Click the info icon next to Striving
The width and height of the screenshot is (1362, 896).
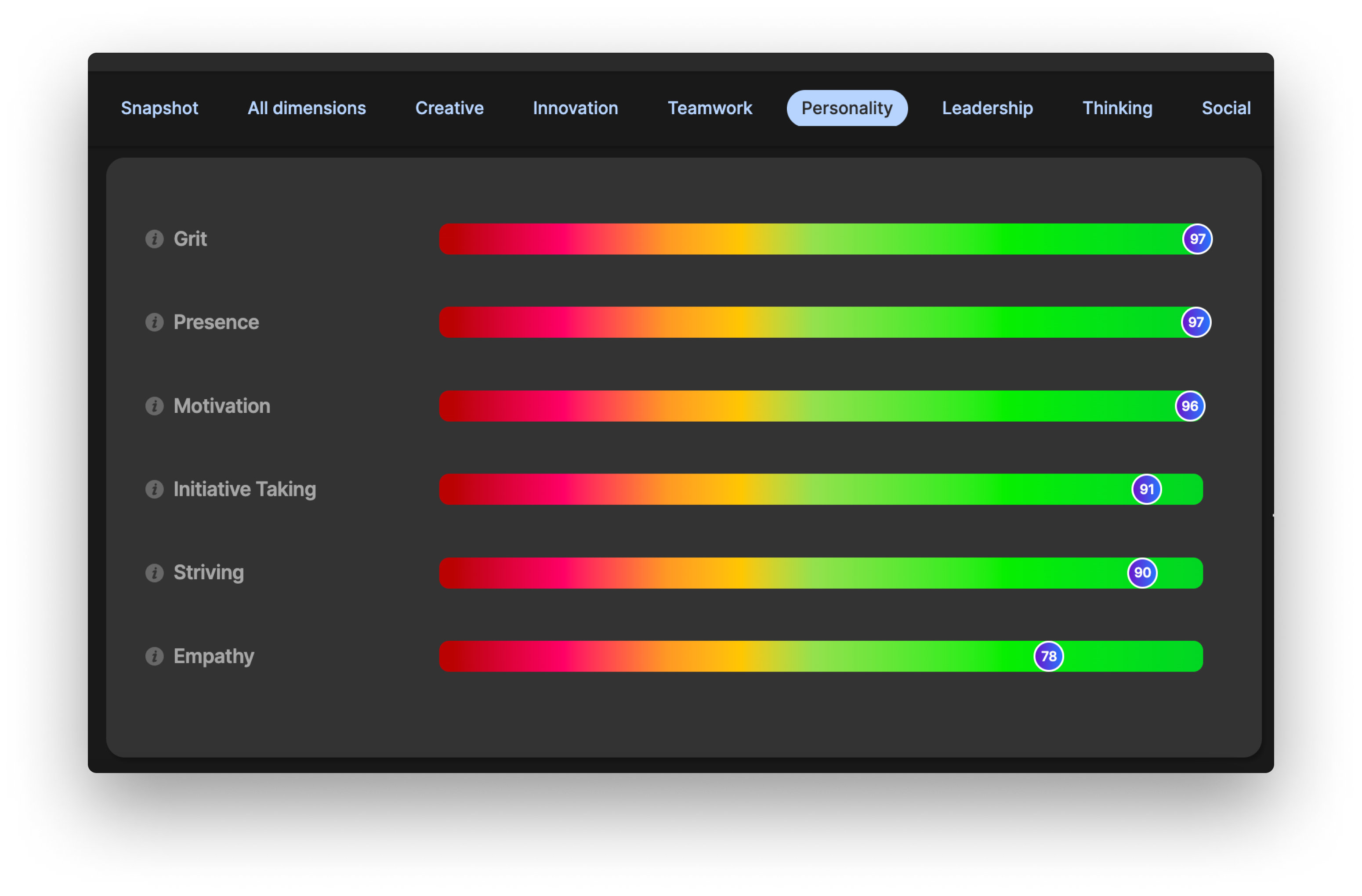coord(156,571)
